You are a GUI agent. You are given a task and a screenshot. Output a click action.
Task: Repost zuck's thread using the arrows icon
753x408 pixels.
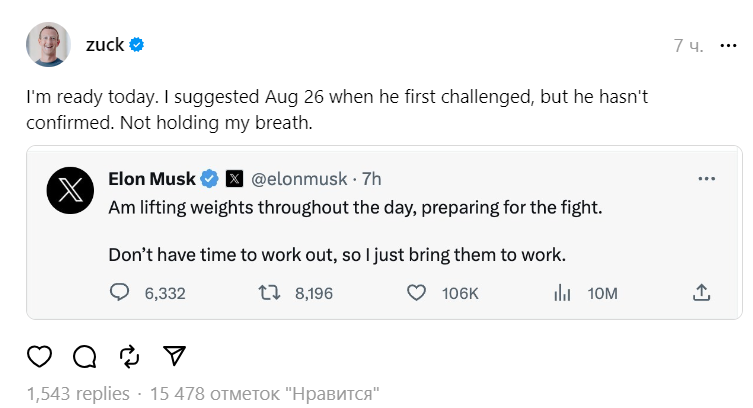pyautogui.click(x=129, y=356)
